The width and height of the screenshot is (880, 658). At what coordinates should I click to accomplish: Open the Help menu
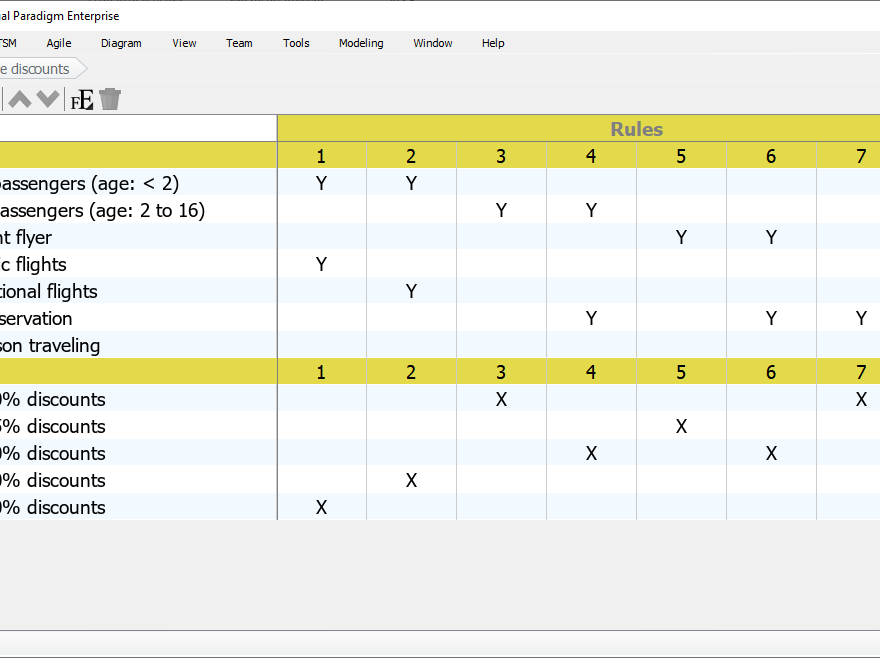[x=493, y=43]
